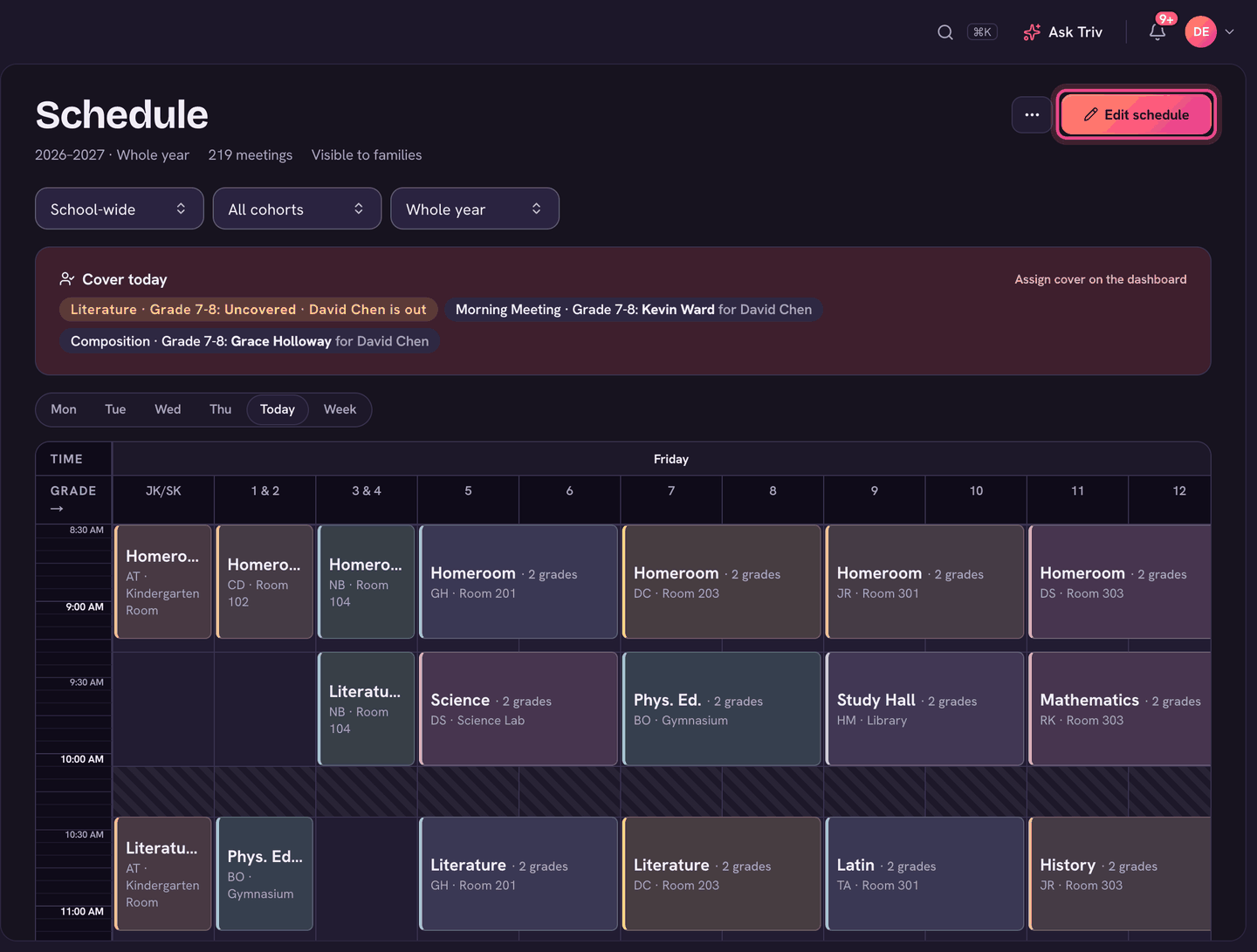Open Phys. Ed. BO Gymnasium 2 grades card

722,709
